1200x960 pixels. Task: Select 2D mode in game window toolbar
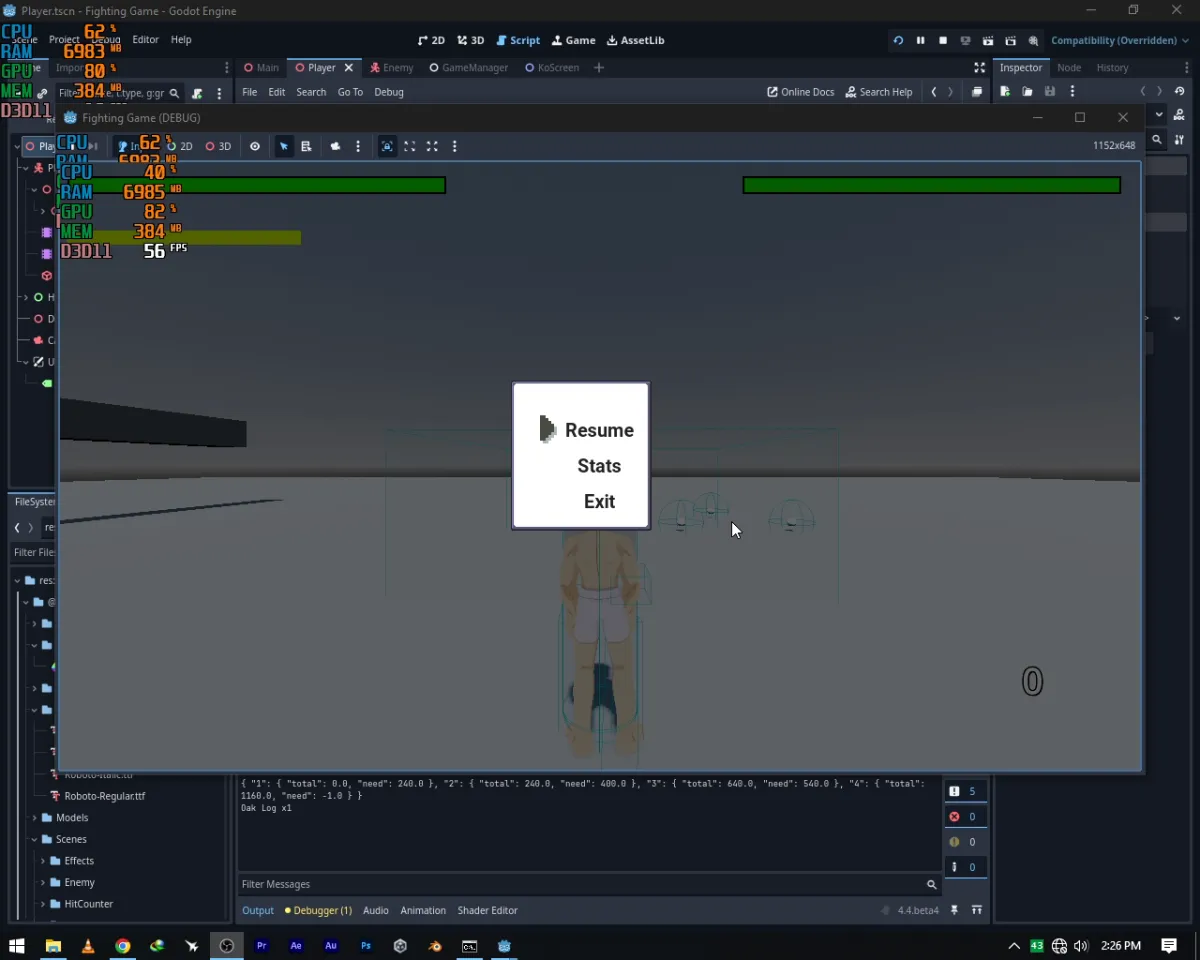(180, 146)
